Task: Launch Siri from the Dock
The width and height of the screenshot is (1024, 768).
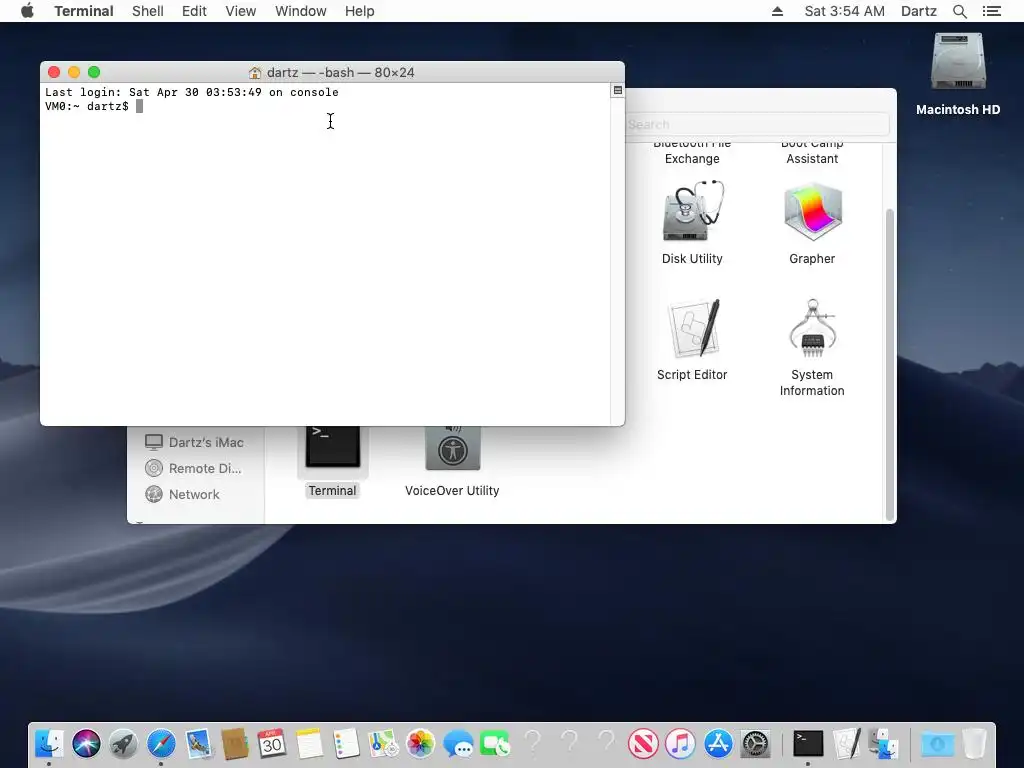Action: [x=86, y=744]
